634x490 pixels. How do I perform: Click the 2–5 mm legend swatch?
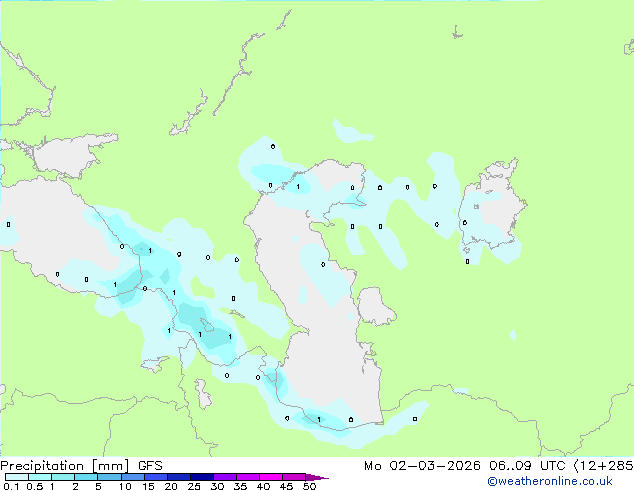pyautogui.click(x=86, y=477)
